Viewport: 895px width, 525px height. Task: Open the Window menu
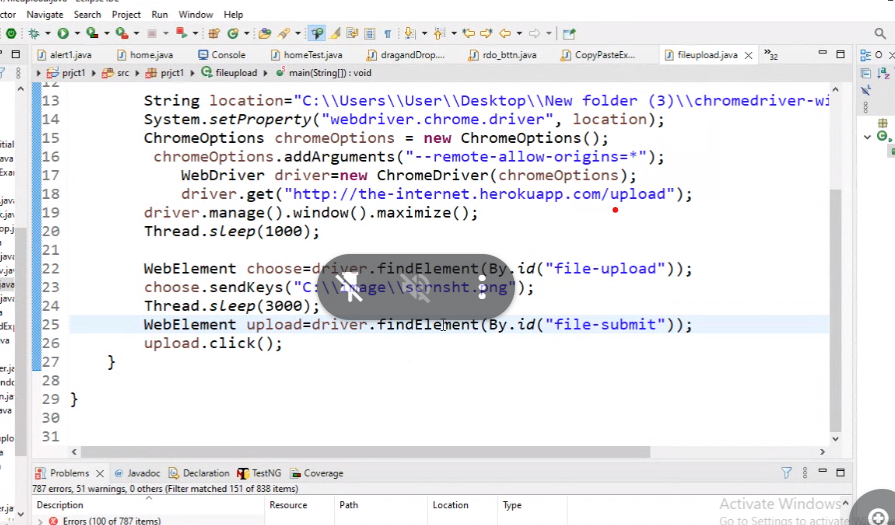click(x=195, y=14)
